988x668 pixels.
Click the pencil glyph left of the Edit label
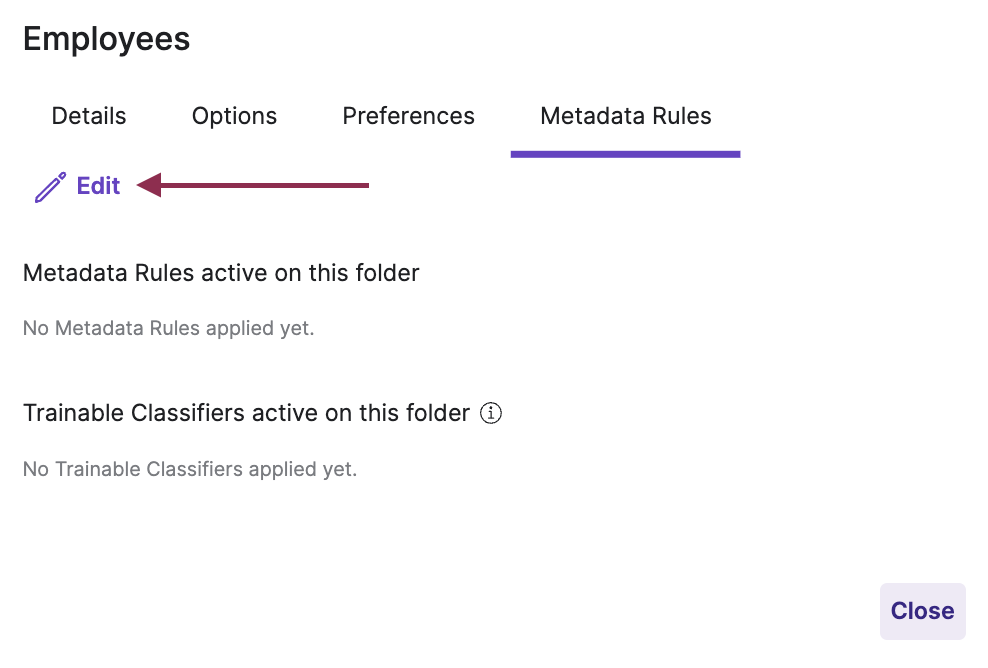point(48,186)
